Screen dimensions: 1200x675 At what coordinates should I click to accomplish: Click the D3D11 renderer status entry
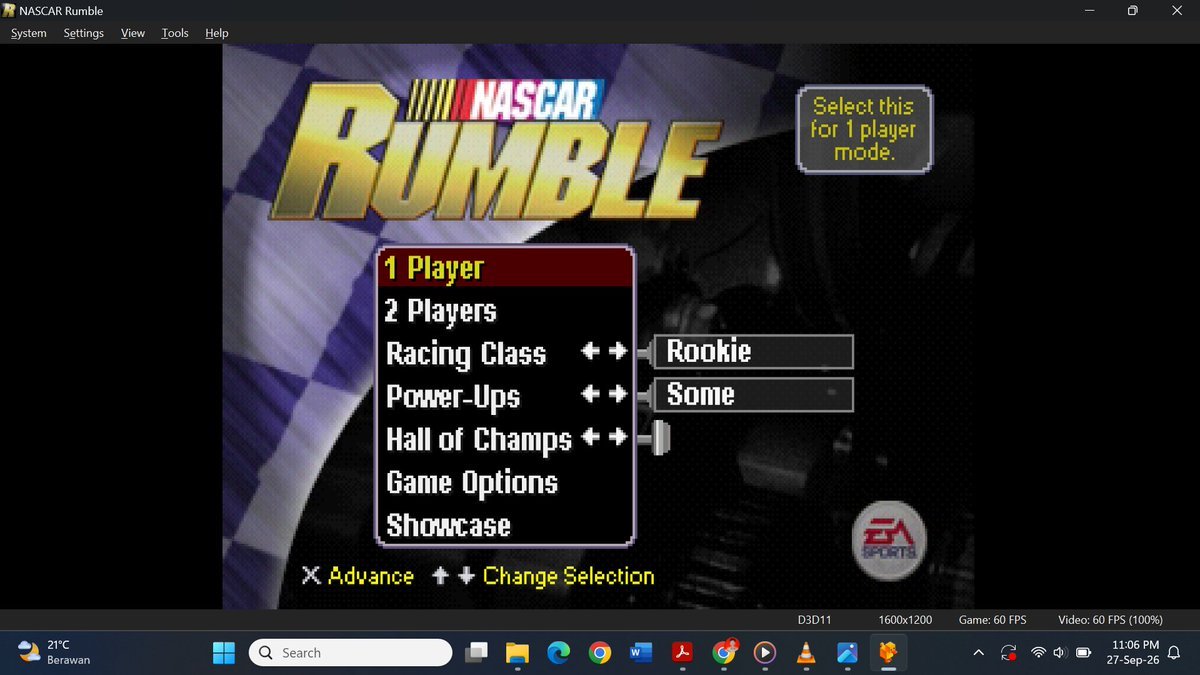click(816, 620)
